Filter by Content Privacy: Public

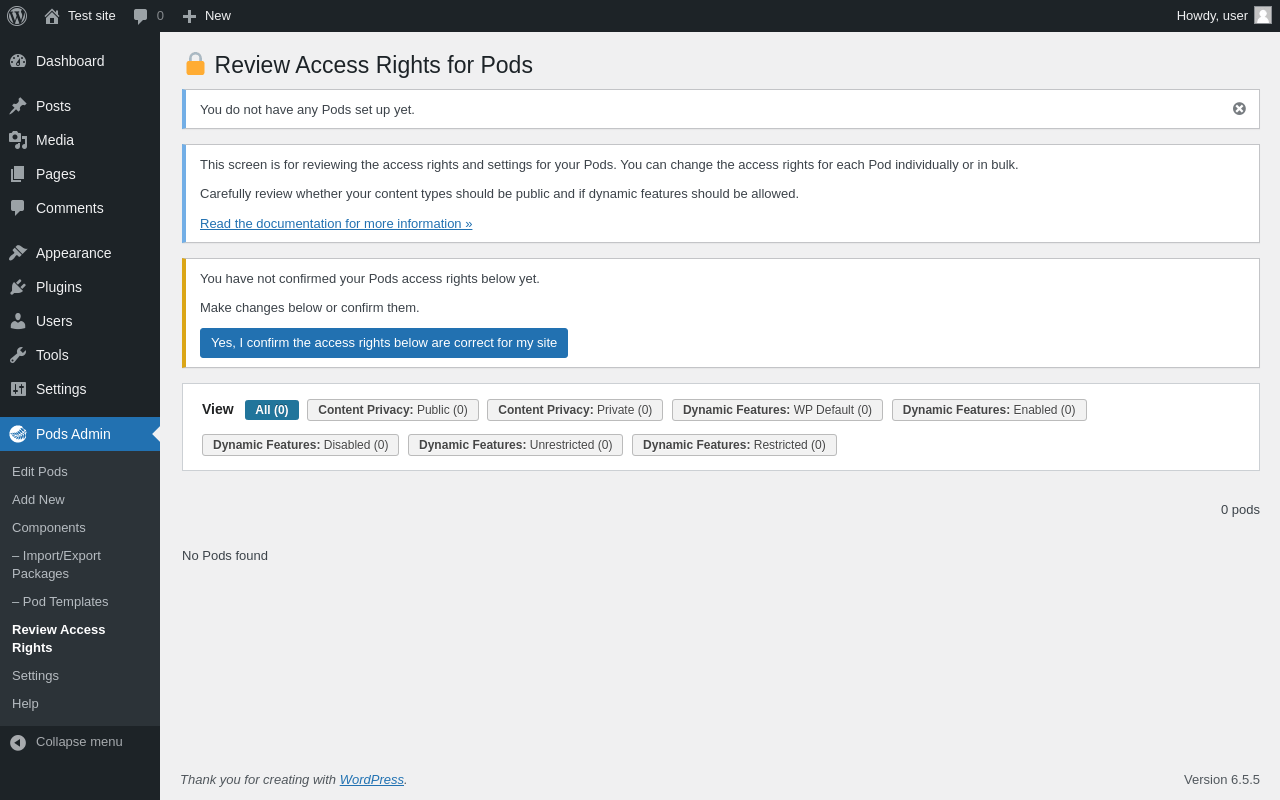(393, 410)
